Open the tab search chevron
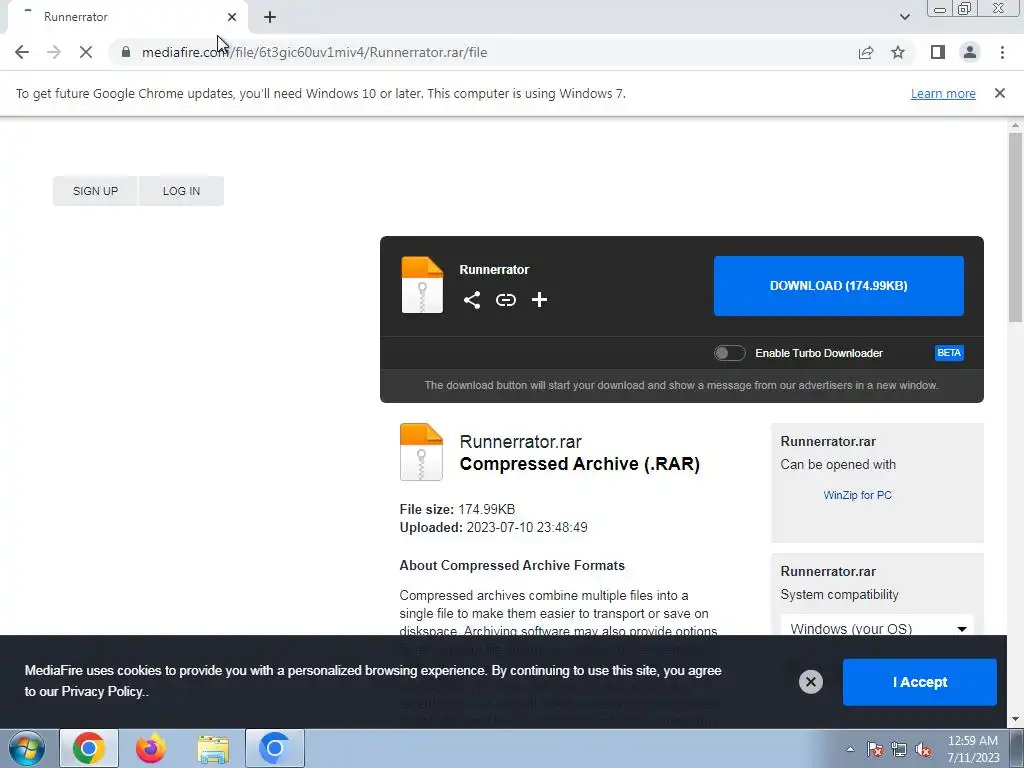The image size is (1024, 768). coord(904,17)
